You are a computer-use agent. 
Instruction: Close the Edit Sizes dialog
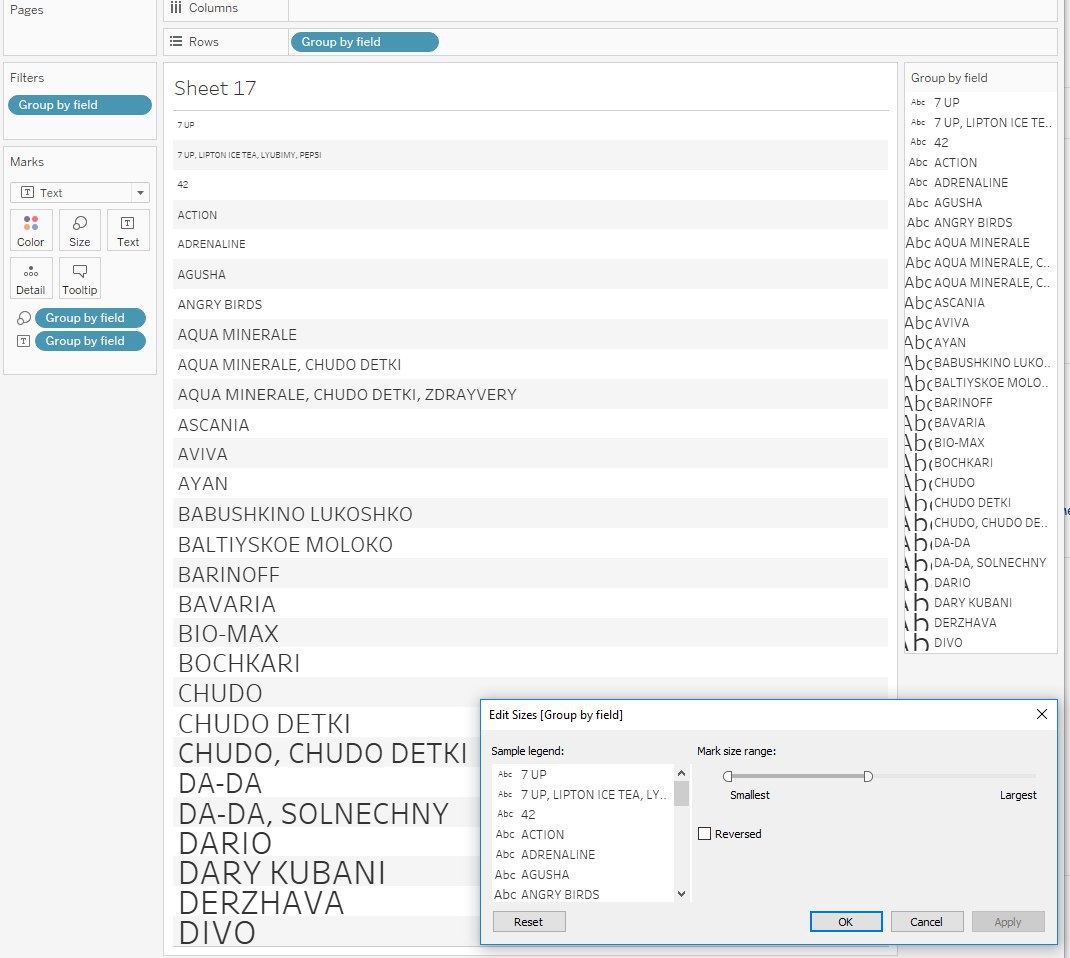click(x=1041, y=714)
